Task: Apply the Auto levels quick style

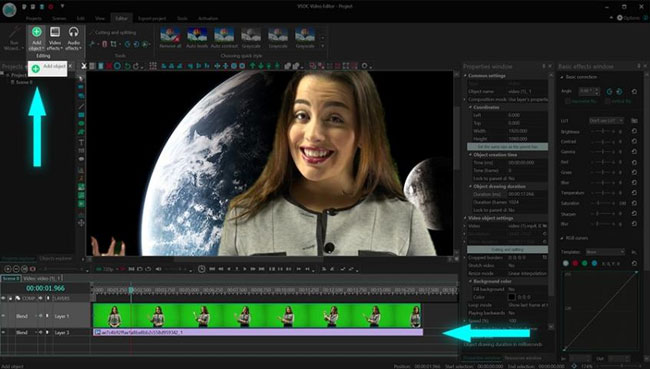Action: point(197,38)
